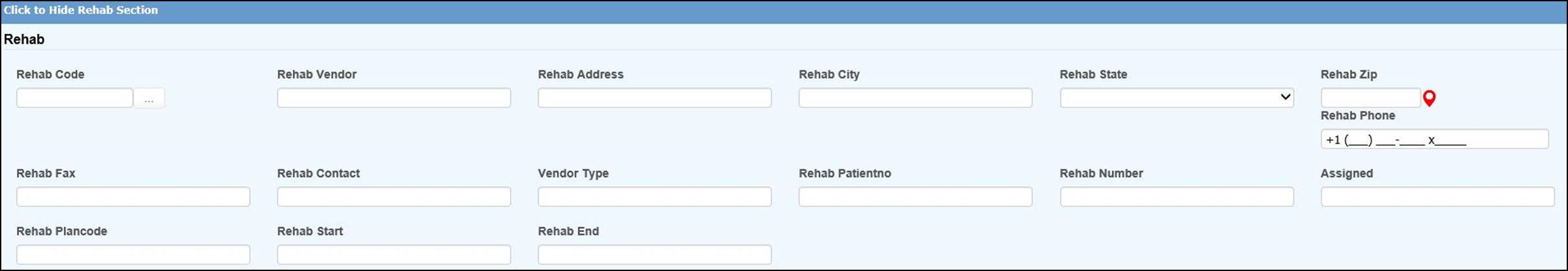Click the red map pin icon

pyautogui.click(x=1429, y=98)
